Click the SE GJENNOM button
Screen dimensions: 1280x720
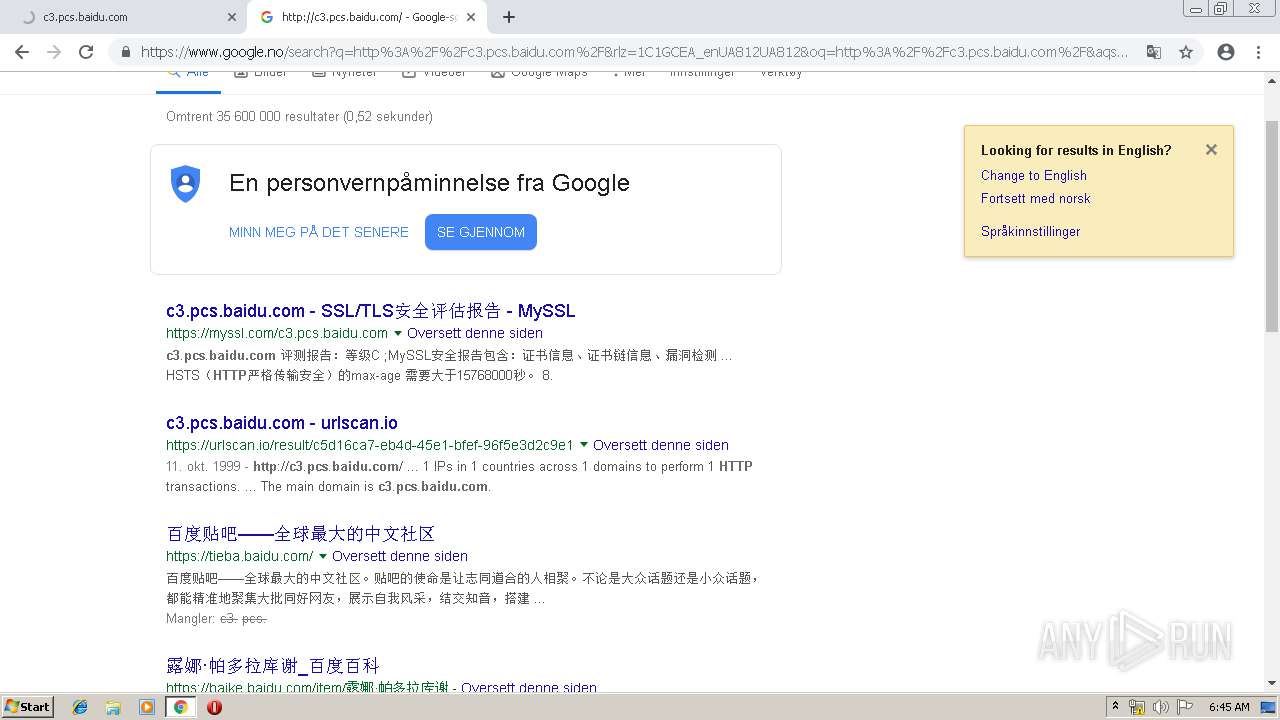pyautogui.click(x=481, y=232)
